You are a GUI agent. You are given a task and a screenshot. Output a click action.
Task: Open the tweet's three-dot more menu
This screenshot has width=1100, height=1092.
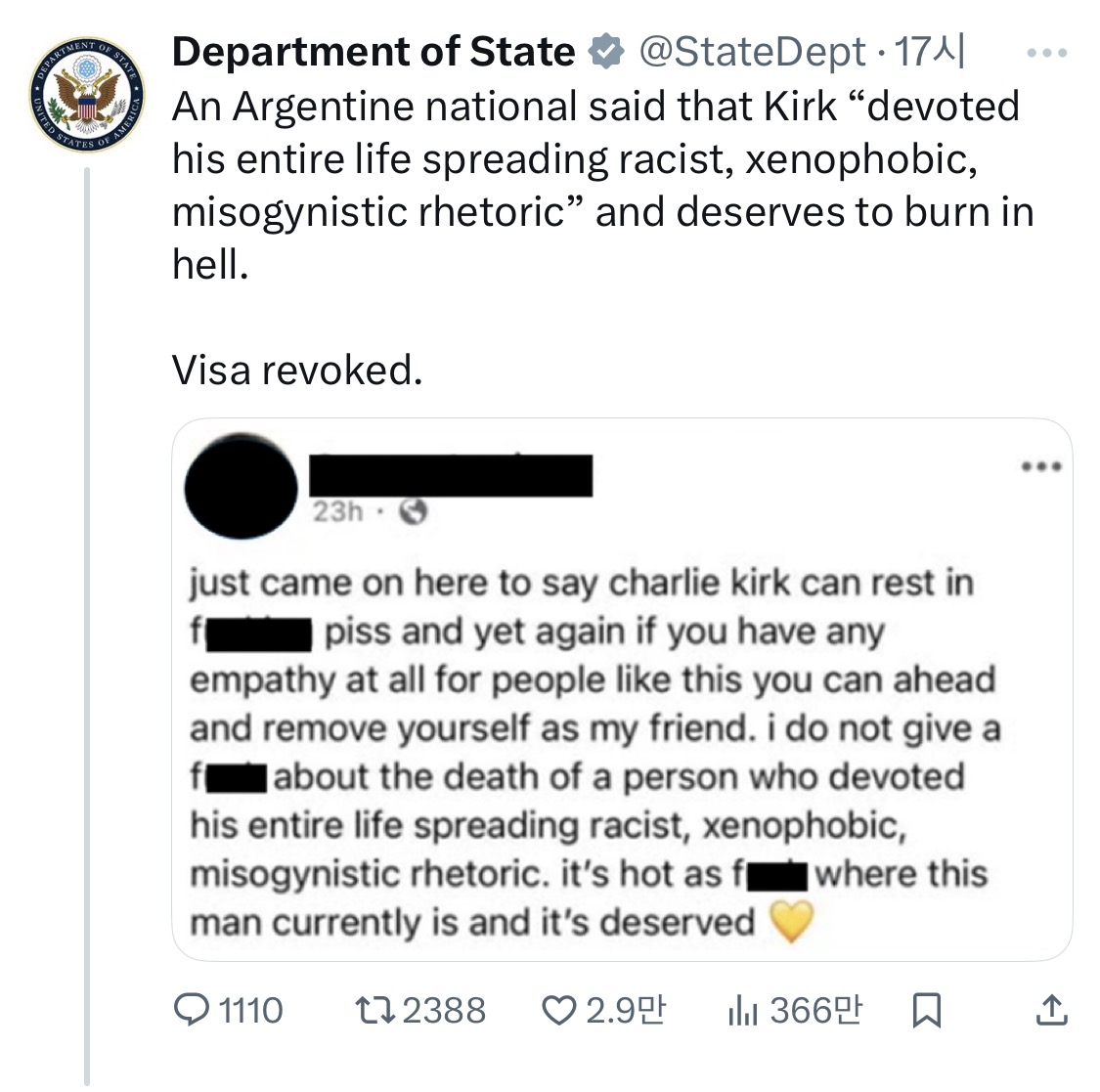pos(1049,53)
